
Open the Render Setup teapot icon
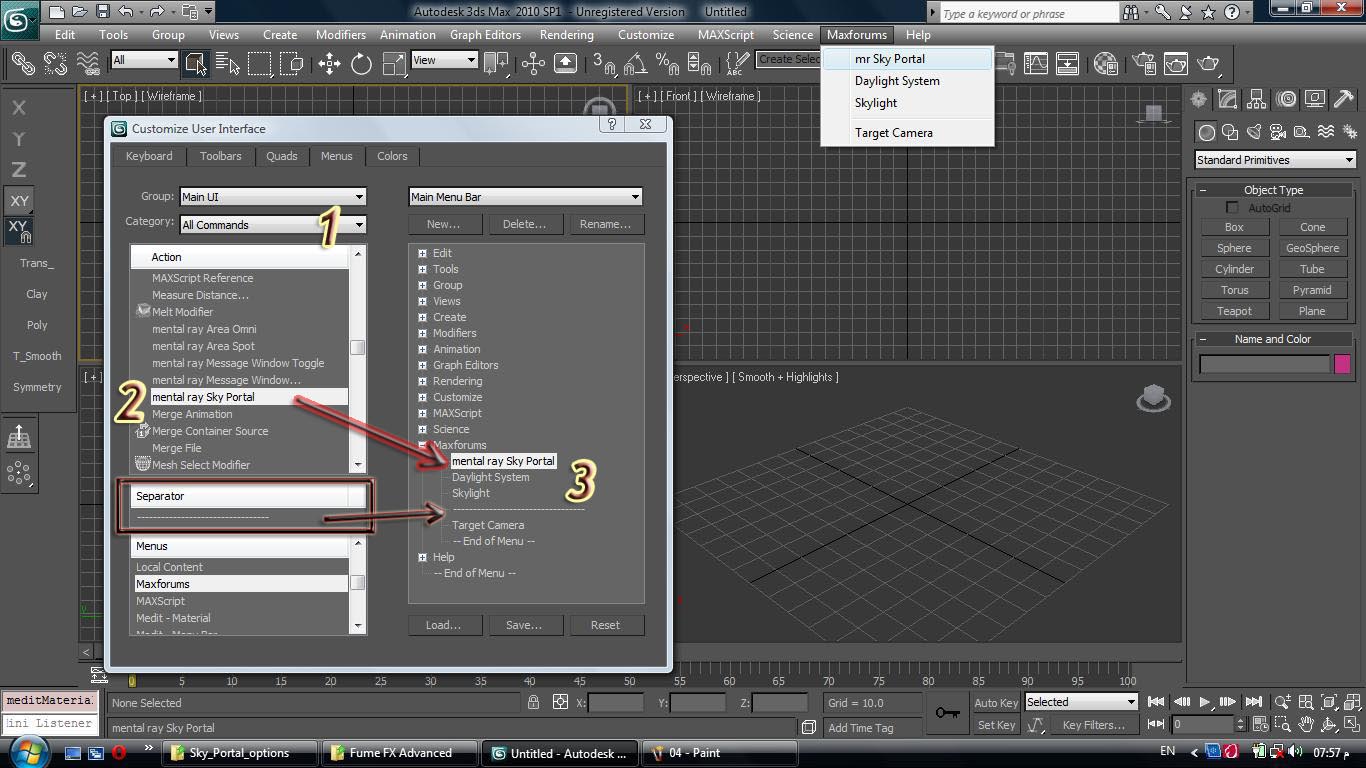coord(1142,63)
